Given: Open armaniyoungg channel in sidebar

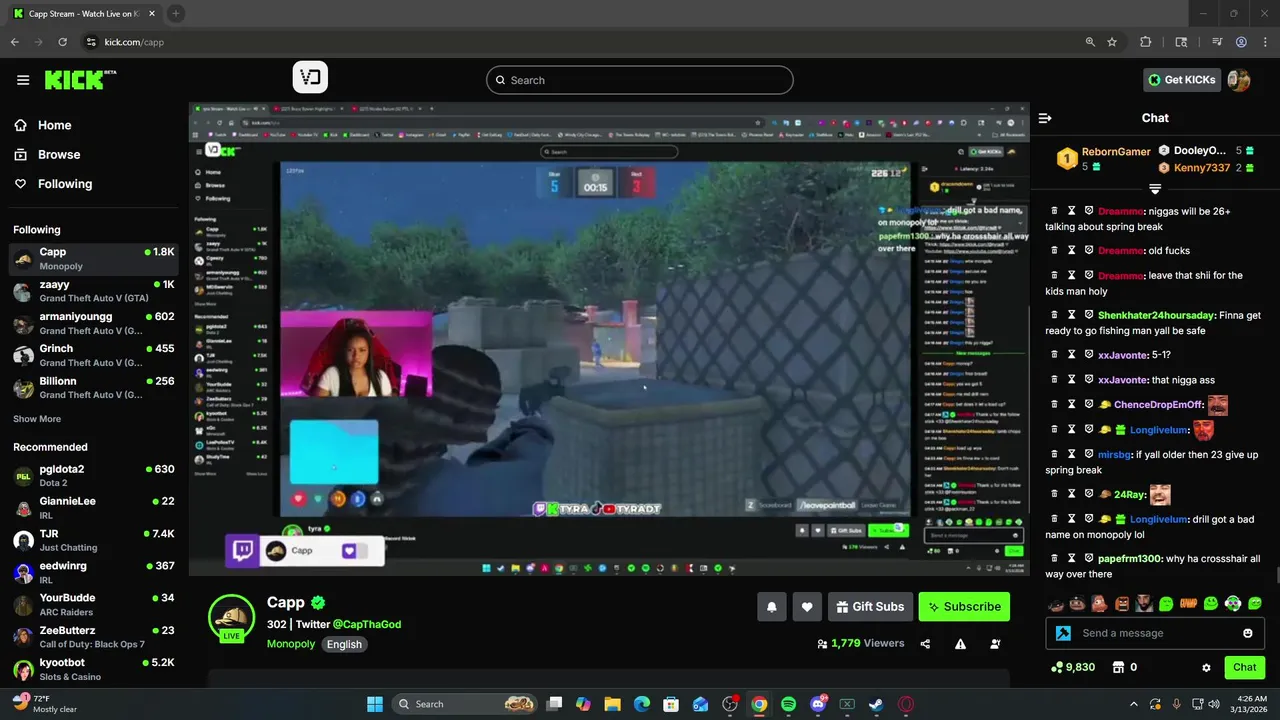Looking at the screenshot, I should point(93,322).
